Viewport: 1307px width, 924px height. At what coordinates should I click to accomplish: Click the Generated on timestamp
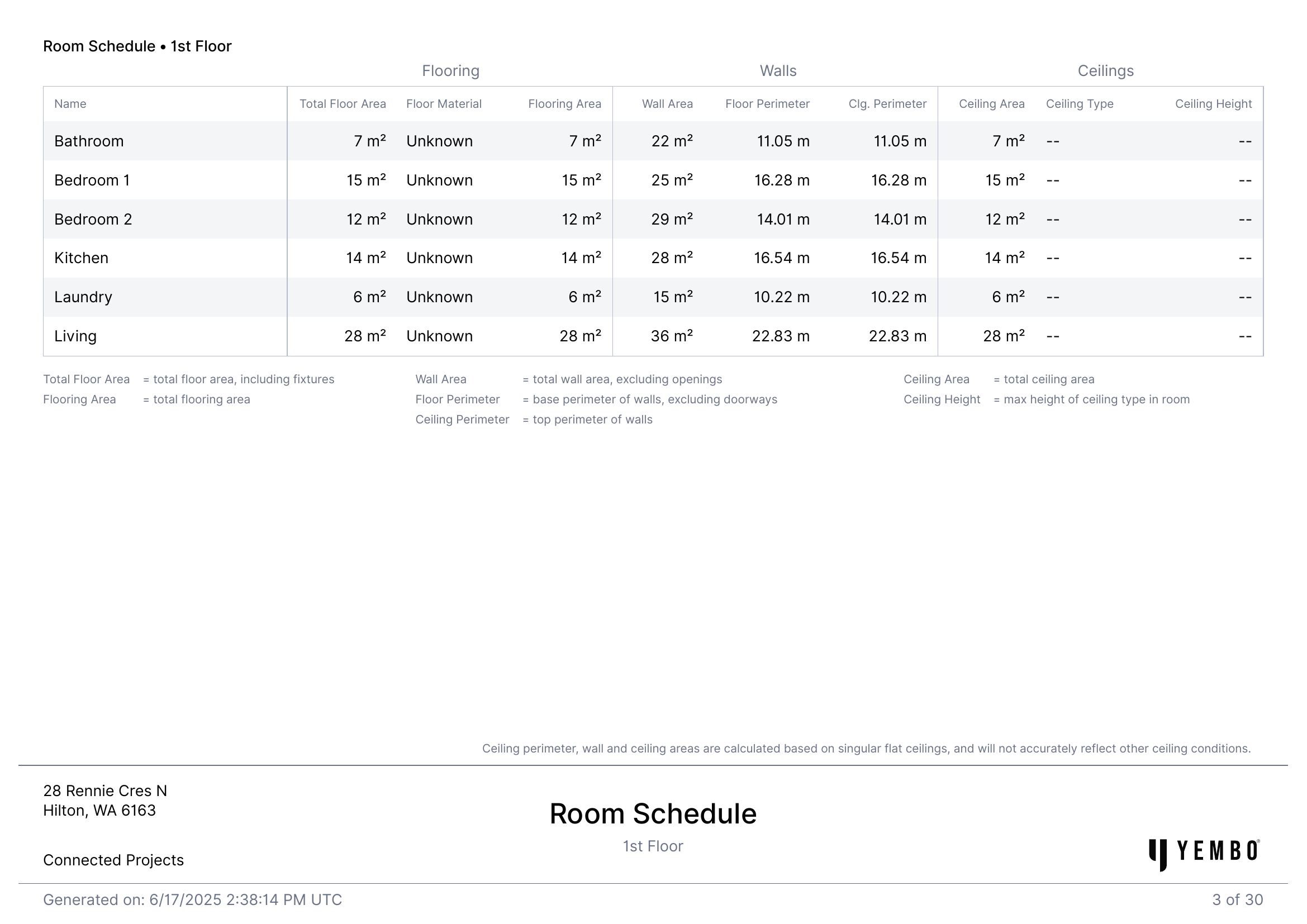(192, 900)
